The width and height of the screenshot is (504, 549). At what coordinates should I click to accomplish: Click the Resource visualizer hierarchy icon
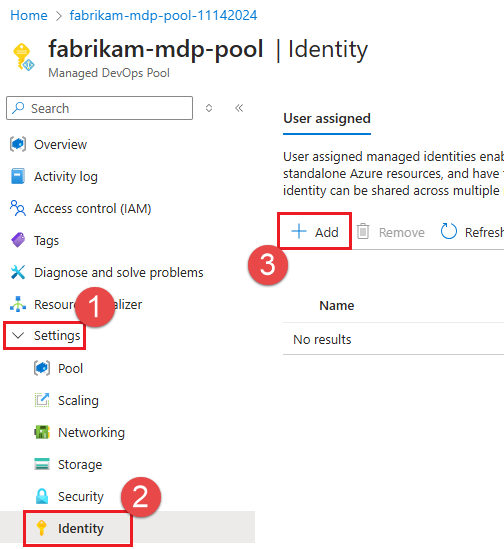tap(18, 304)
